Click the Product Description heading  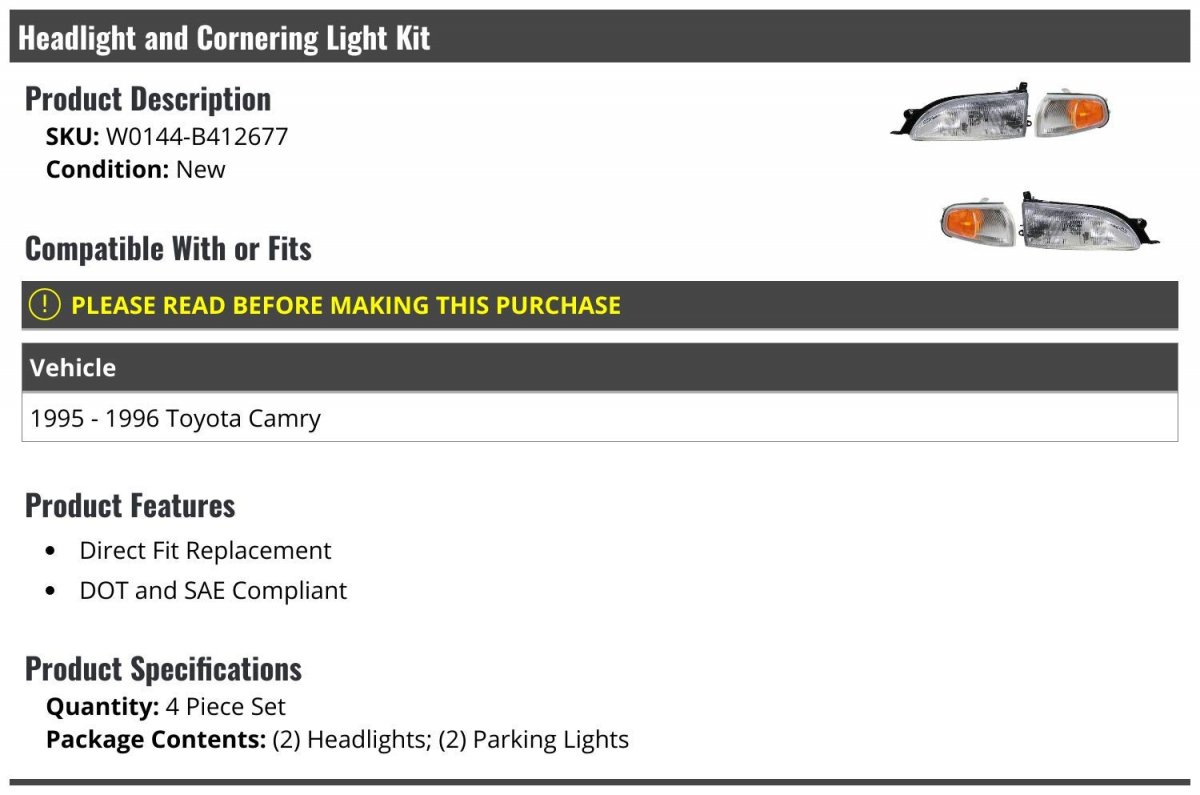148,98
